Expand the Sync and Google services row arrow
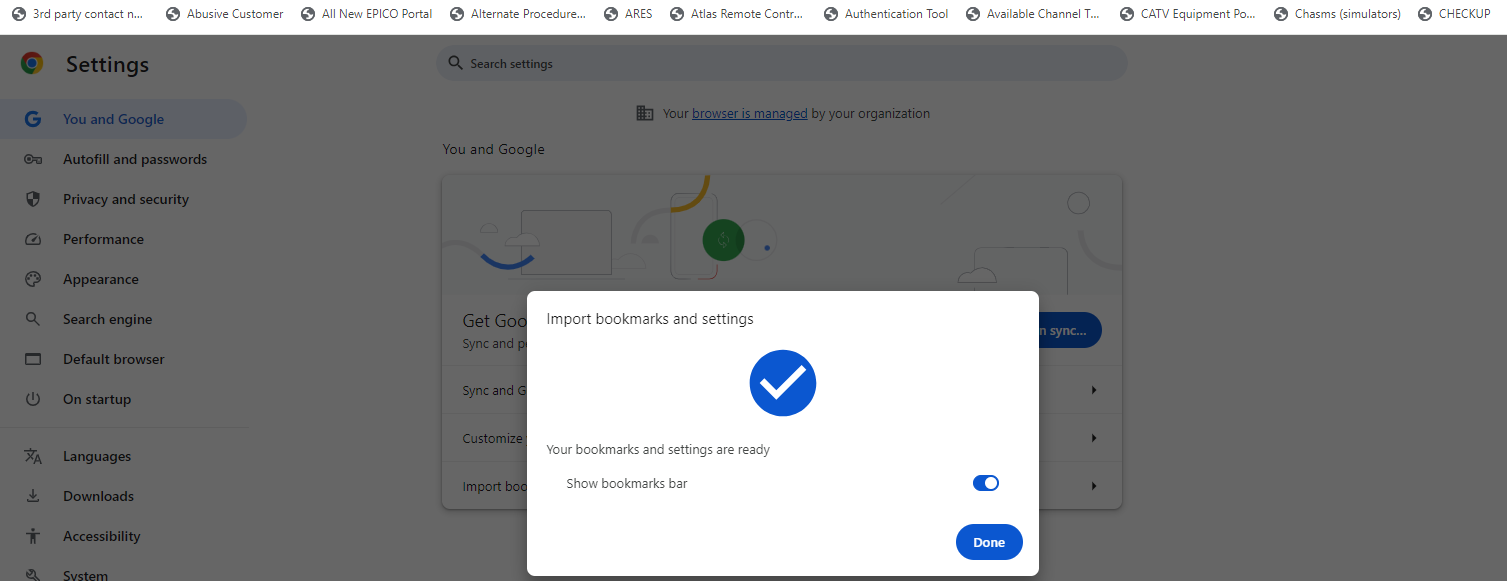 tap(1094, 390)
